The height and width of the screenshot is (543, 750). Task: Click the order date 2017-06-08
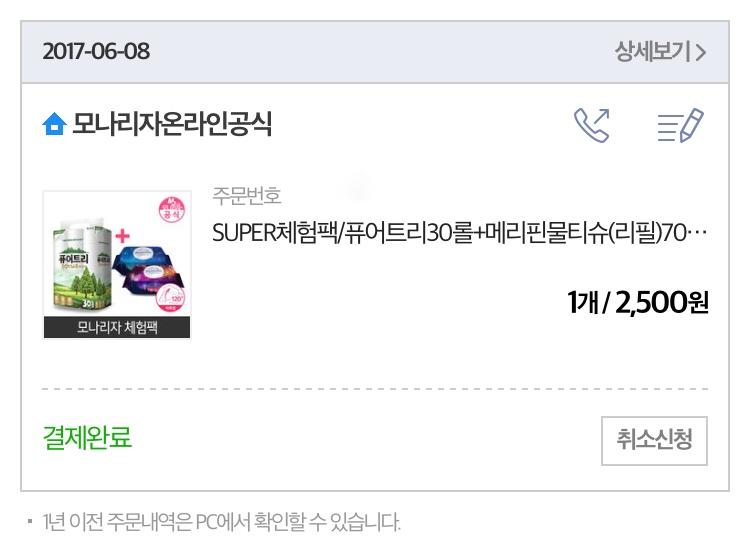tap(96, 52)
